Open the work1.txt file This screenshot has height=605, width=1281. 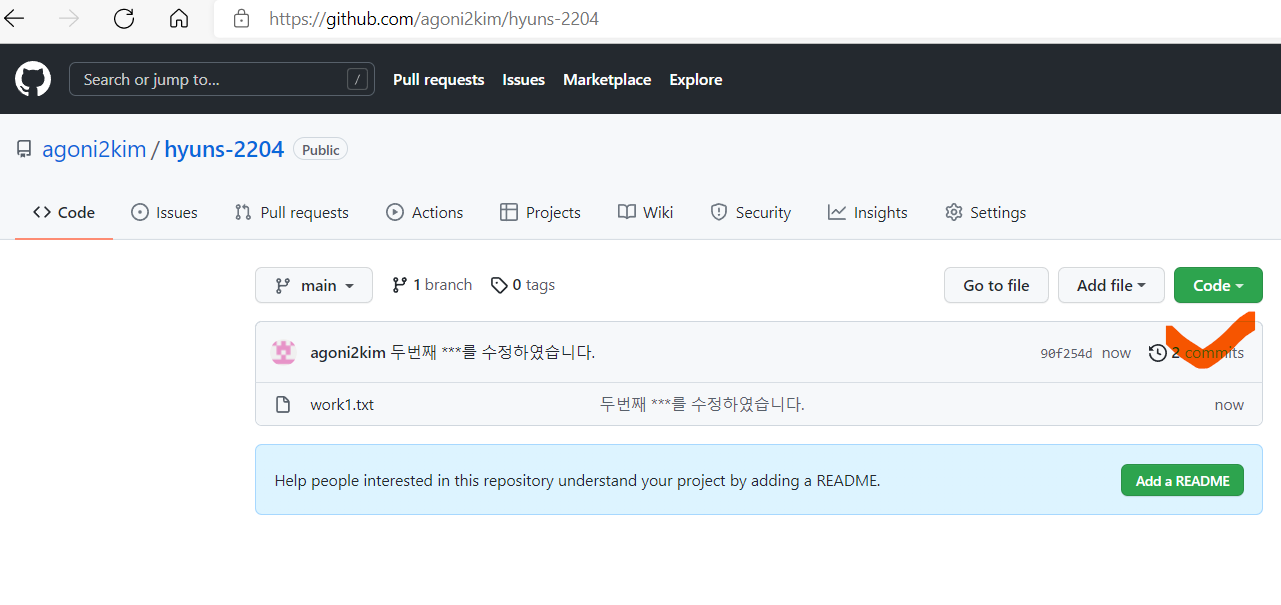[x=342, y=405]
